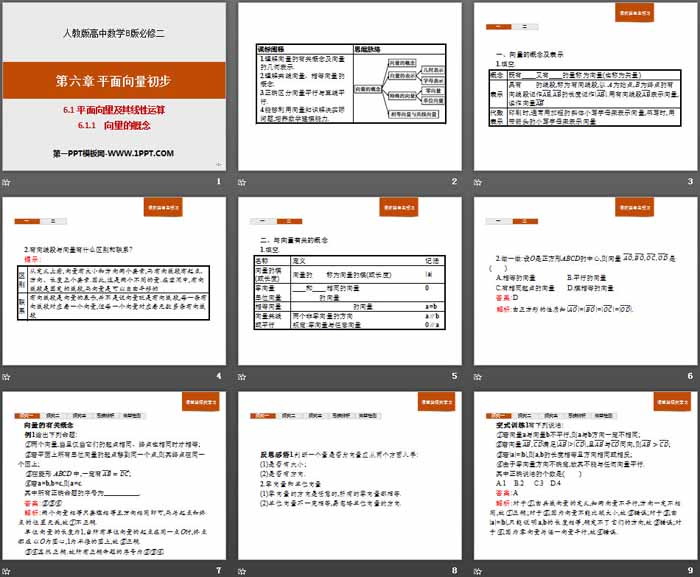The height and width of the screenshot is (577, 700).
Task: Open slide 9 with the variant exercise
Action: [585, 476]
